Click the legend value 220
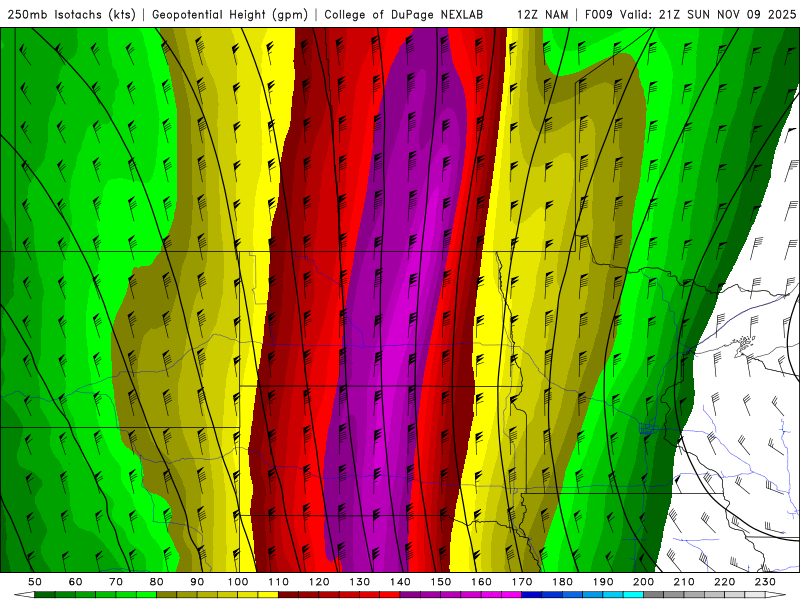The height and width of the screenshot is (600, 800). pyautogui.click(x=725, y=582)
